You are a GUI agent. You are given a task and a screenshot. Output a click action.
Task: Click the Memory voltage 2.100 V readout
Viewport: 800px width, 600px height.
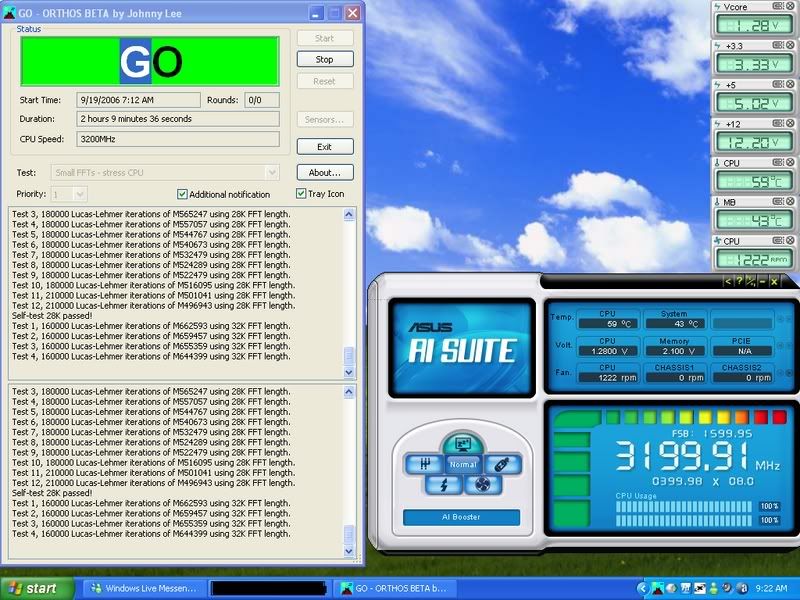tap(675, 351)
